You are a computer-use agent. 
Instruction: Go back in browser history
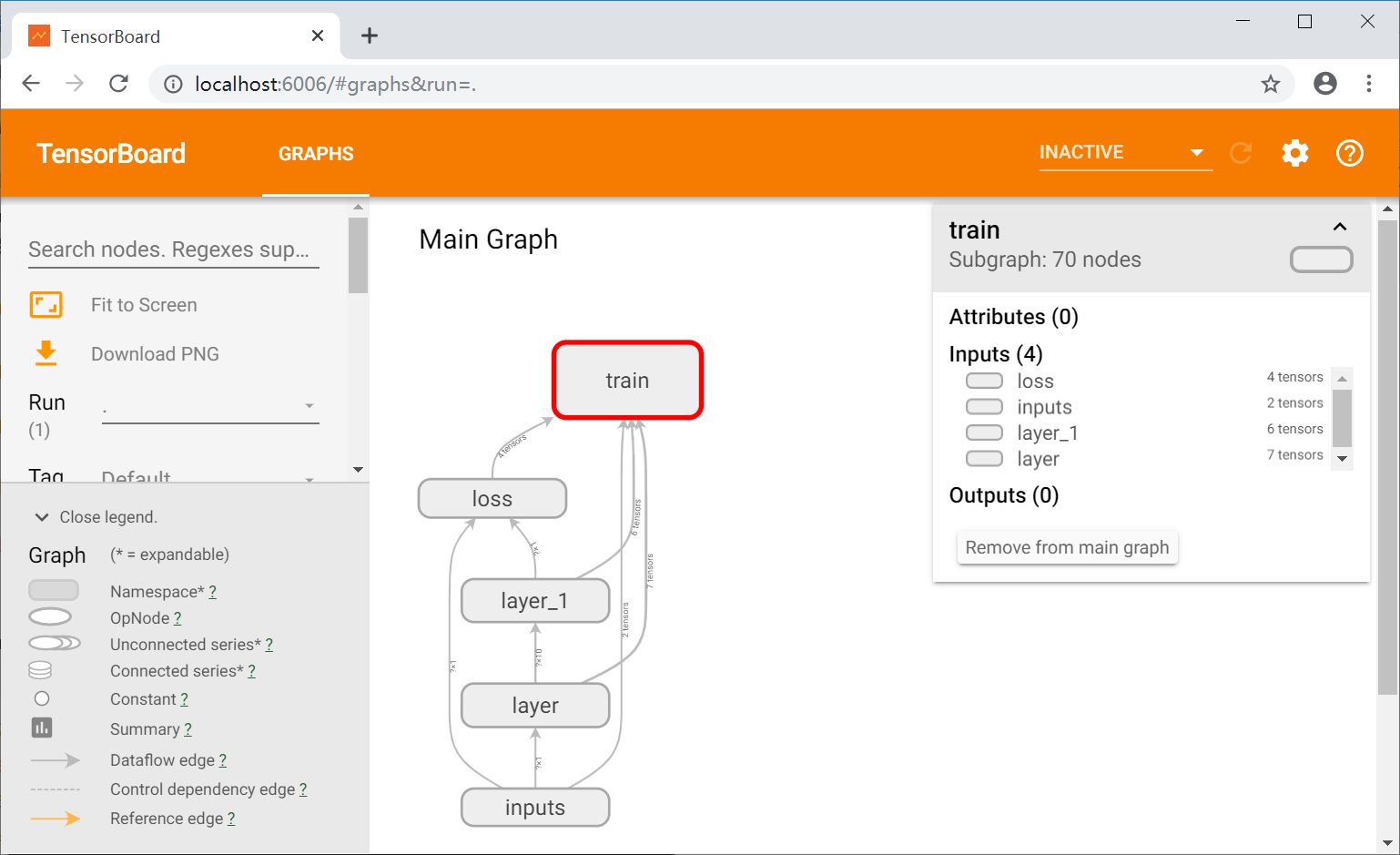pos(31,84)
